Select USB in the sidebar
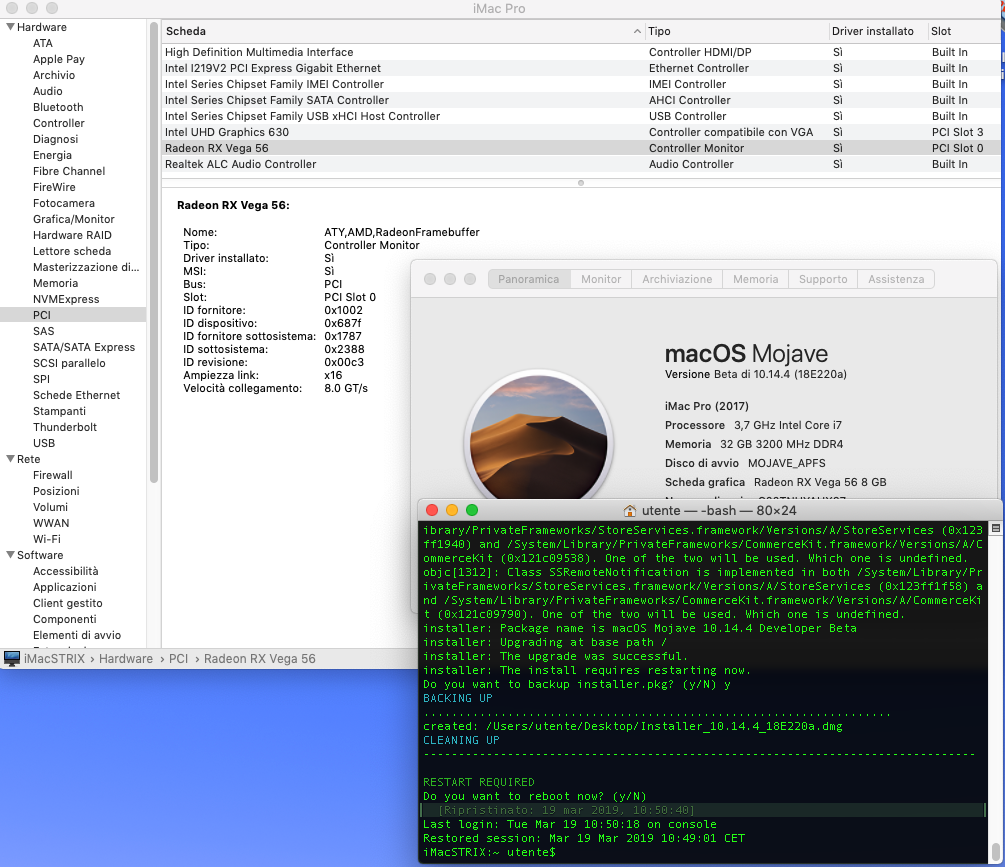This screenshot has width=1005, height=867. pos(44,443)
